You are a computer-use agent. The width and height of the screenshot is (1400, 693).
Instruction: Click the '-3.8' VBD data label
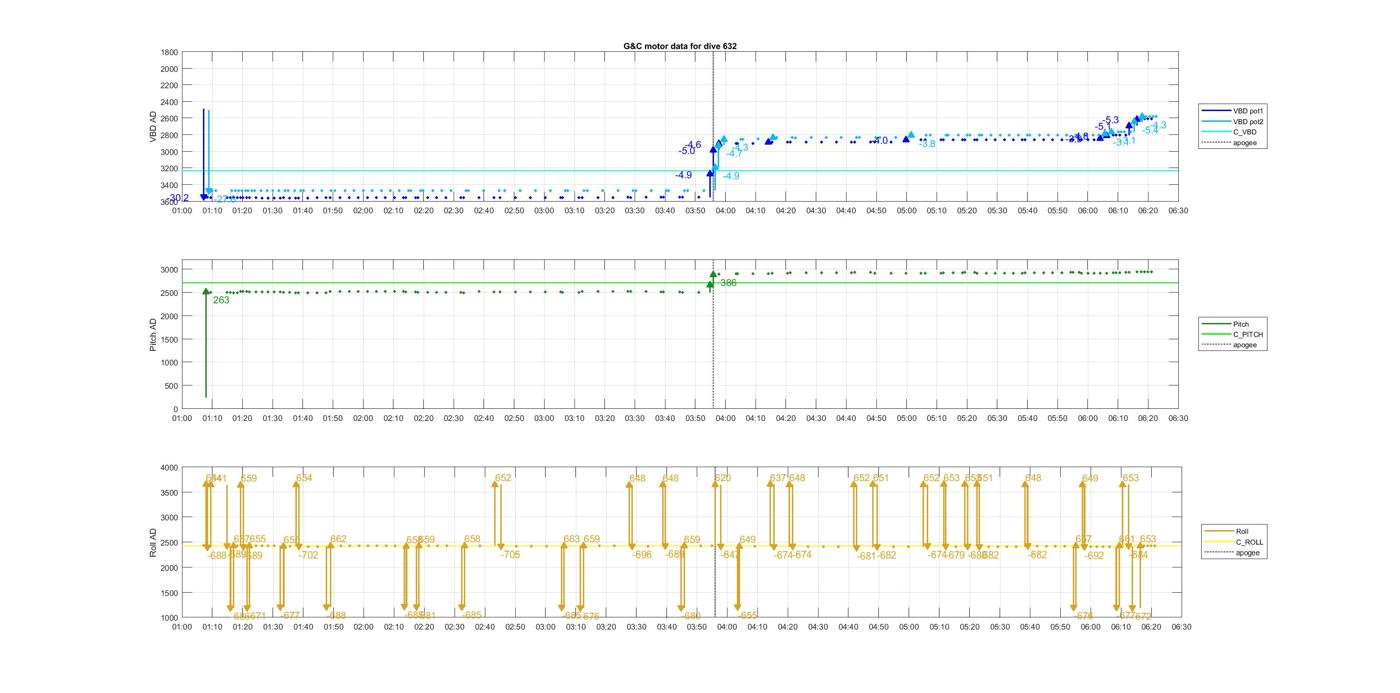pyautogui.click(x=928, y=145)
